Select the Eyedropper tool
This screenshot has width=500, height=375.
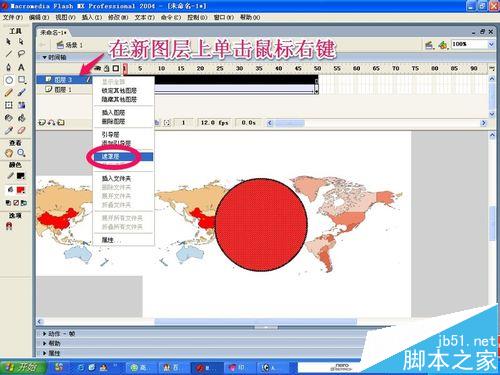(9, 130)
